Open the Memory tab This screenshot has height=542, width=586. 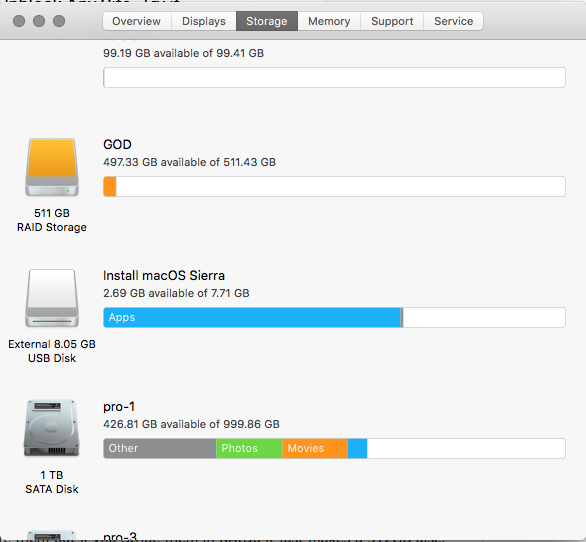329,21
